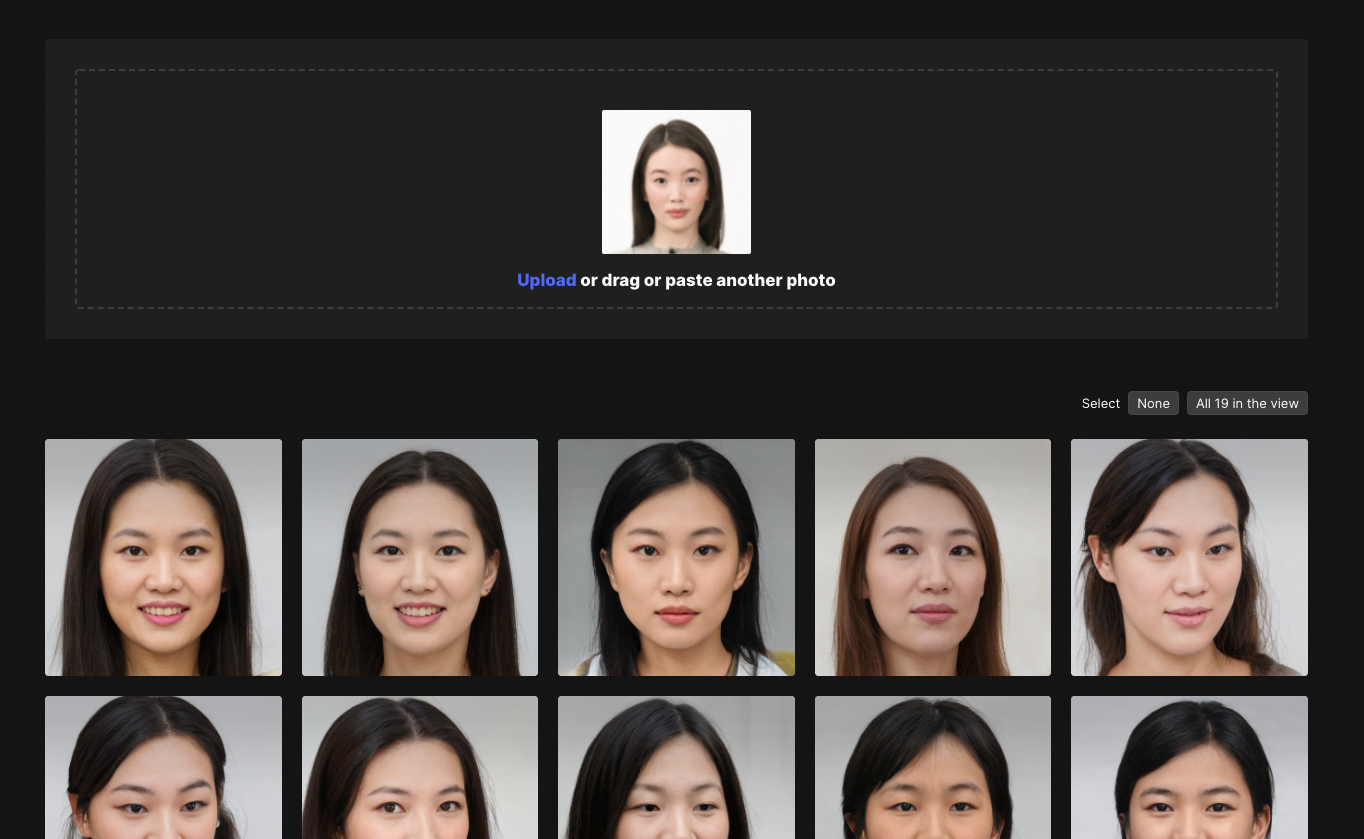Pick the fifth thumbnail in the second row

pyautogui.click(x=1189, y=767)
